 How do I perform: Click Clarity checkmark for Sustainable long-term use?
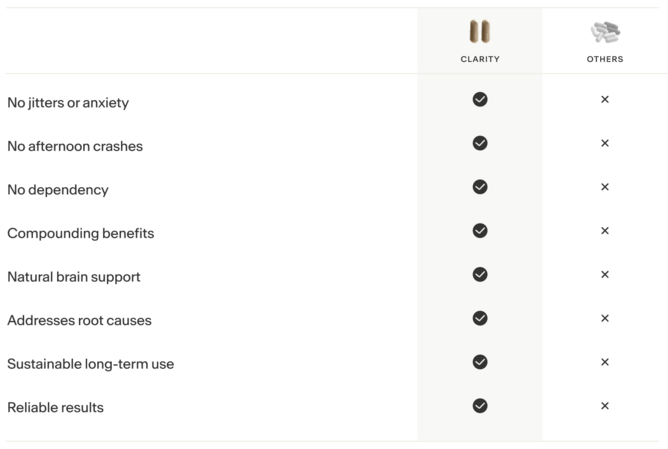480,362
